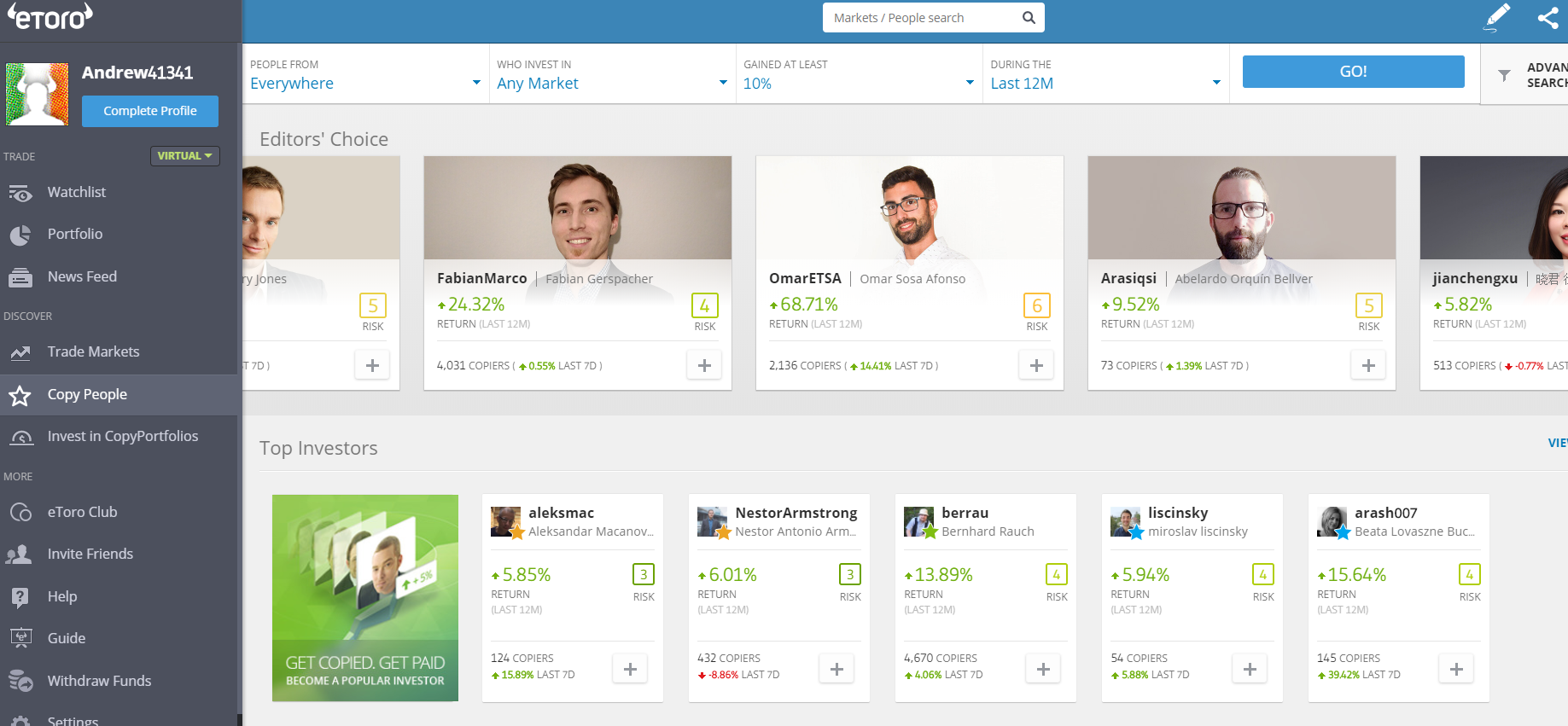Screen dimensions: 1568x726
Task: Click the GO! search button
Action: point(1353,72)
